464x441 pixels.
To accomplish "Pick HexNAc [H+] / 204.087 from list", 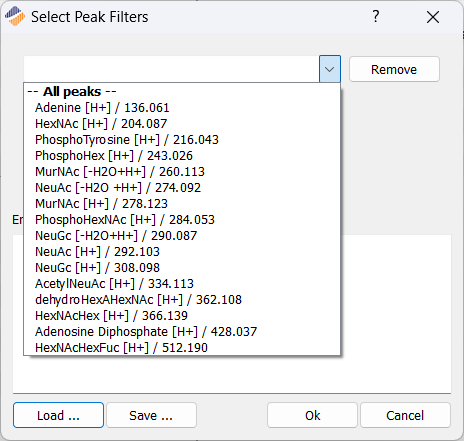I will point(182,124).
